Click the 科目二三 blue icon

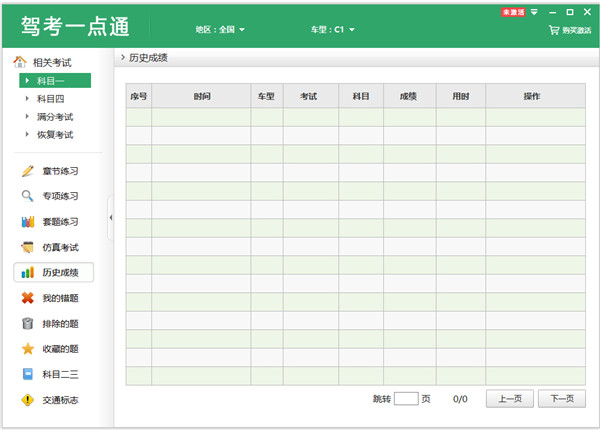point(28,374)
